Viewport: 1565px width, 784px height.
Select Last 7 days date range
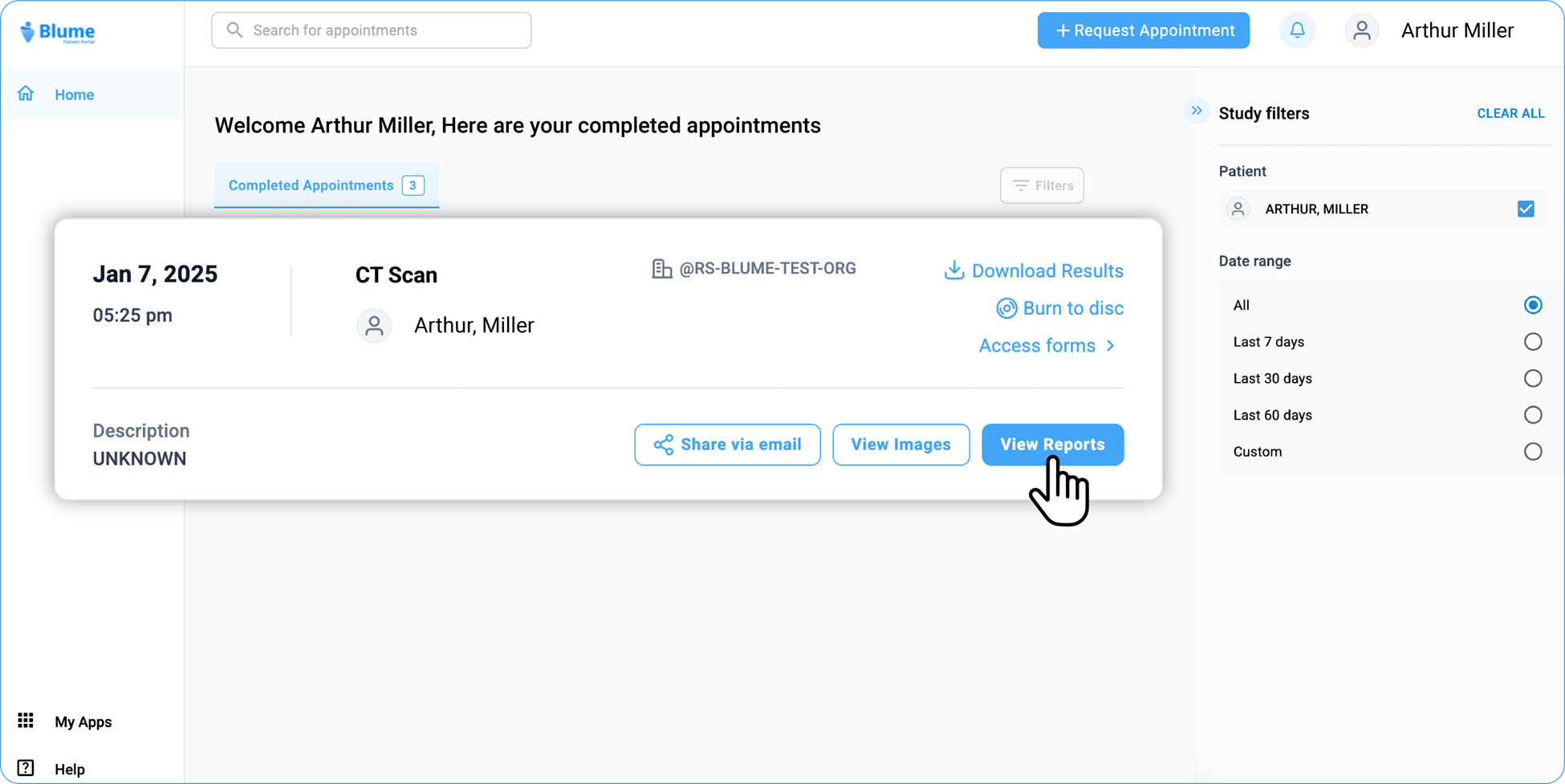click(1532, 342)
